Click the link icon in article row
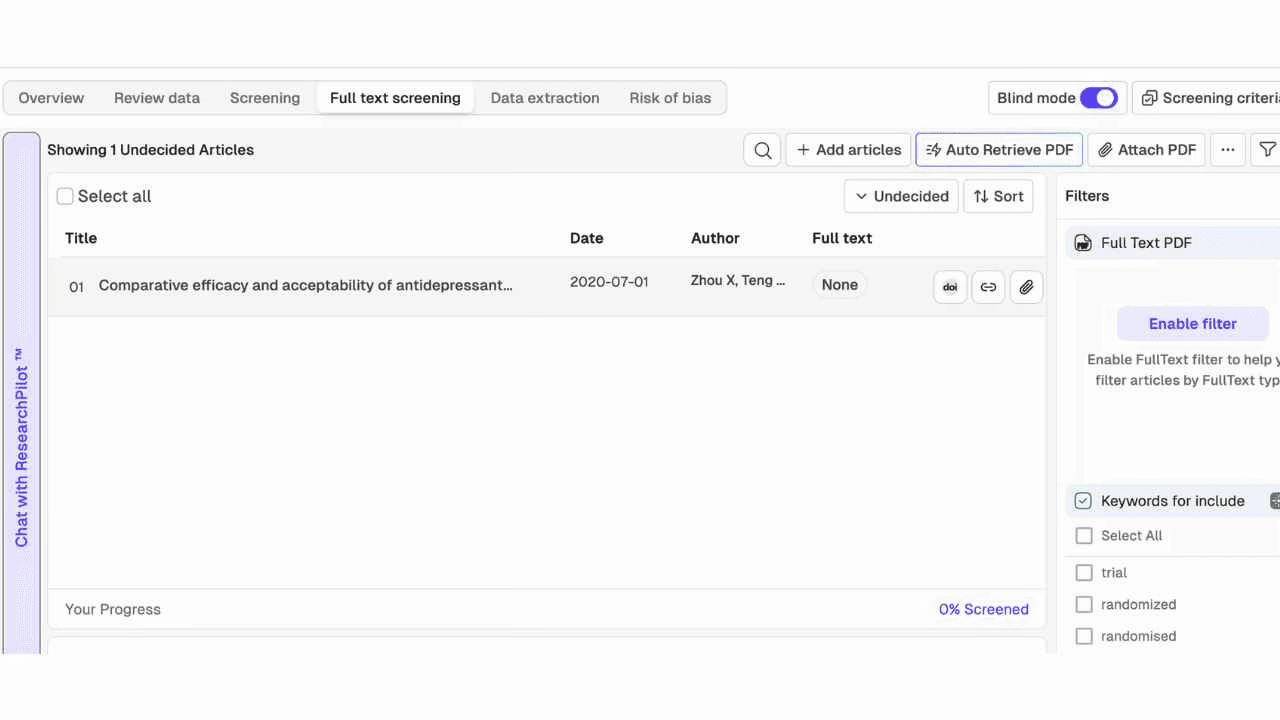This screenshot has height=720, width=1280. (x=988, y=287)
